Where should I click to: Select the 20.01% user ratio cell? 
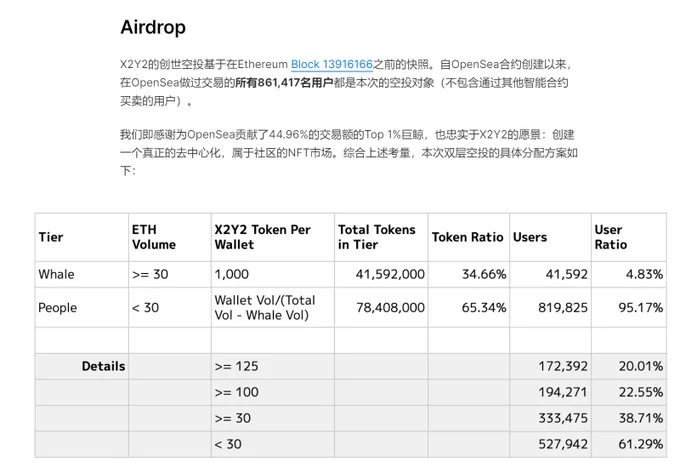click(x=629, y=366)
